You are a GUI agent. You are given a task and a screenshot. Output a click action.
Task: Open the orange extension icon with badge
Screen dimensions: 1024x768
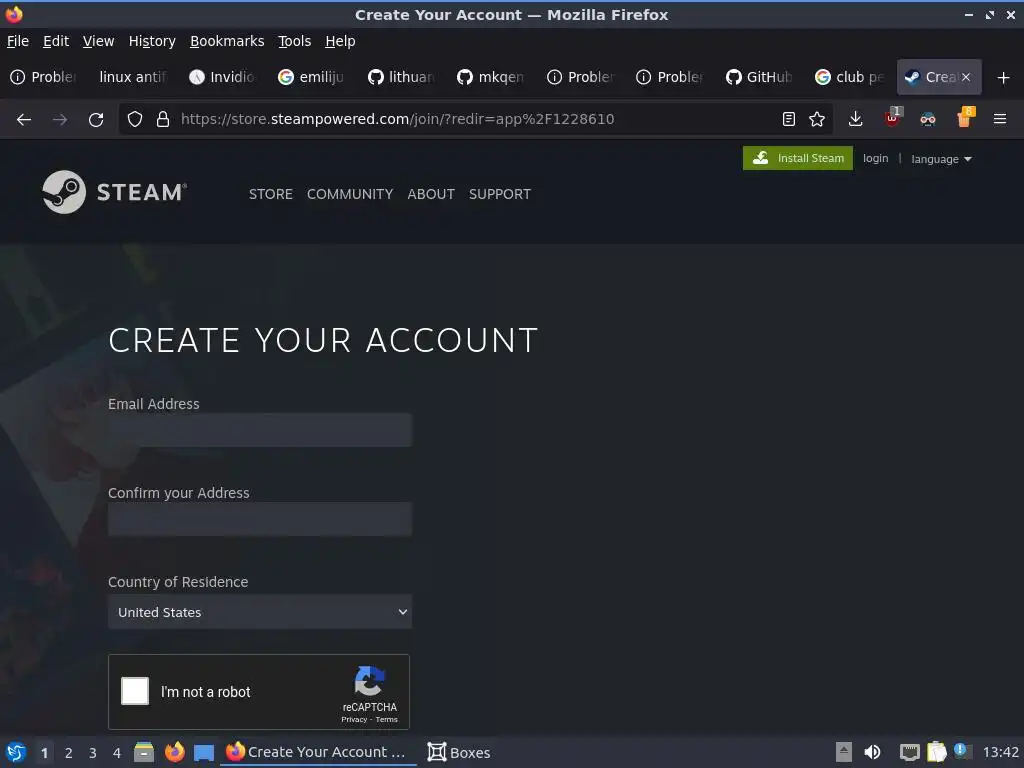[x=965, y=118]
